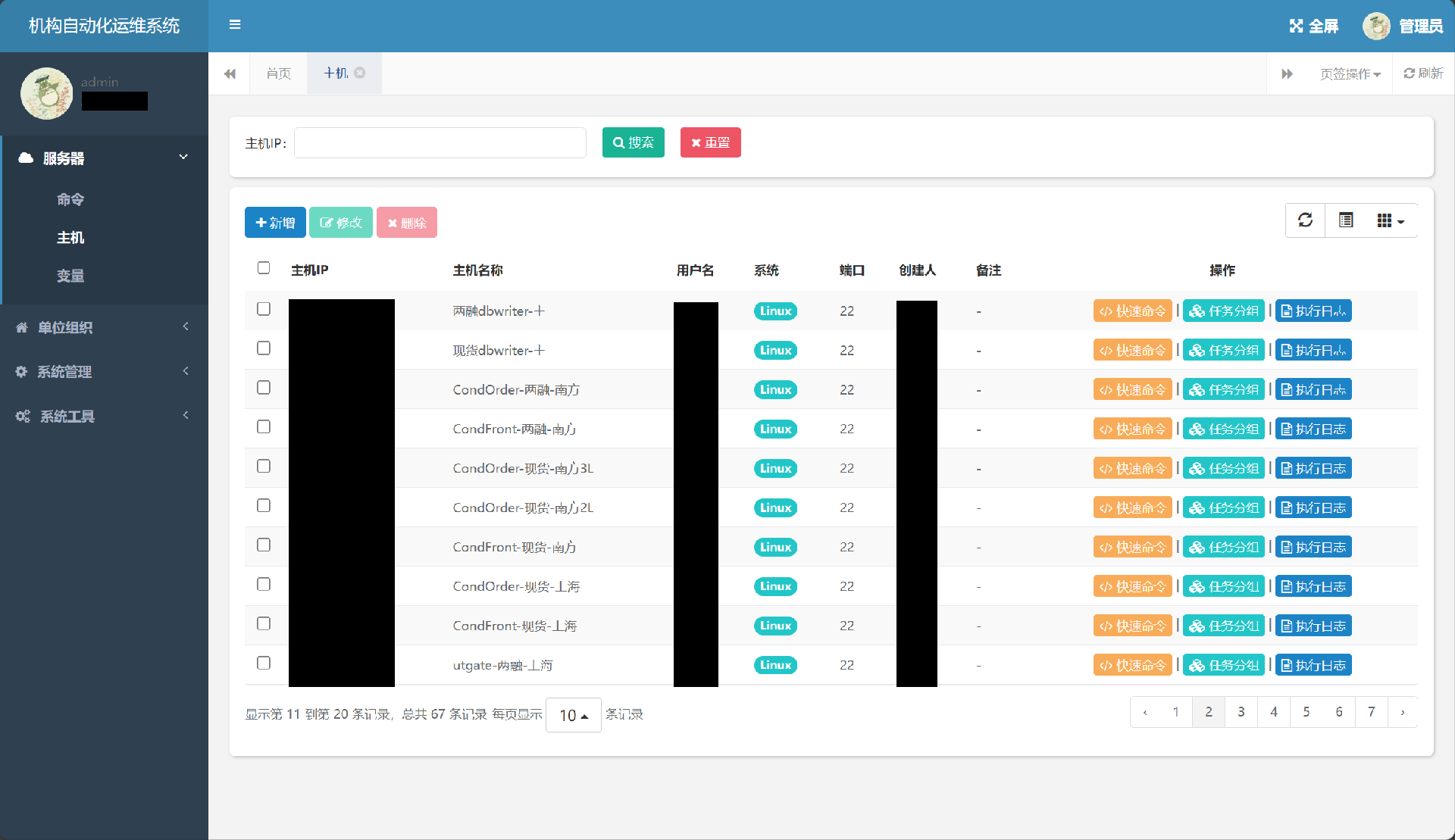
Task: Close the 主机 tab via its X icon
Action: (x=360, y=73)
